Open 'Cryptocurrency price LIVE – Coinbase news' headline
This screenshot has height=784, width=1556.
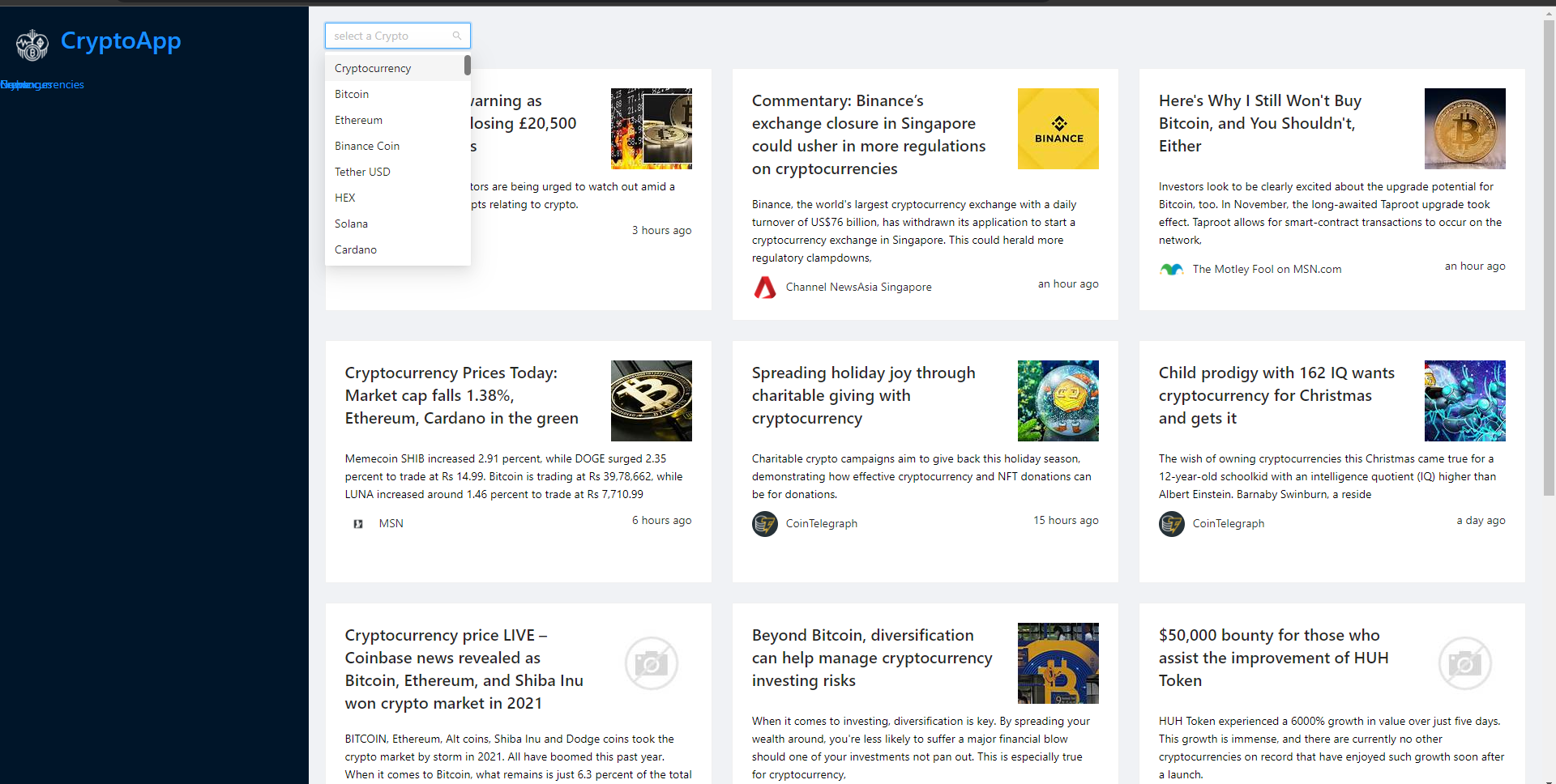pyautogui.click(x=464, y=669)
